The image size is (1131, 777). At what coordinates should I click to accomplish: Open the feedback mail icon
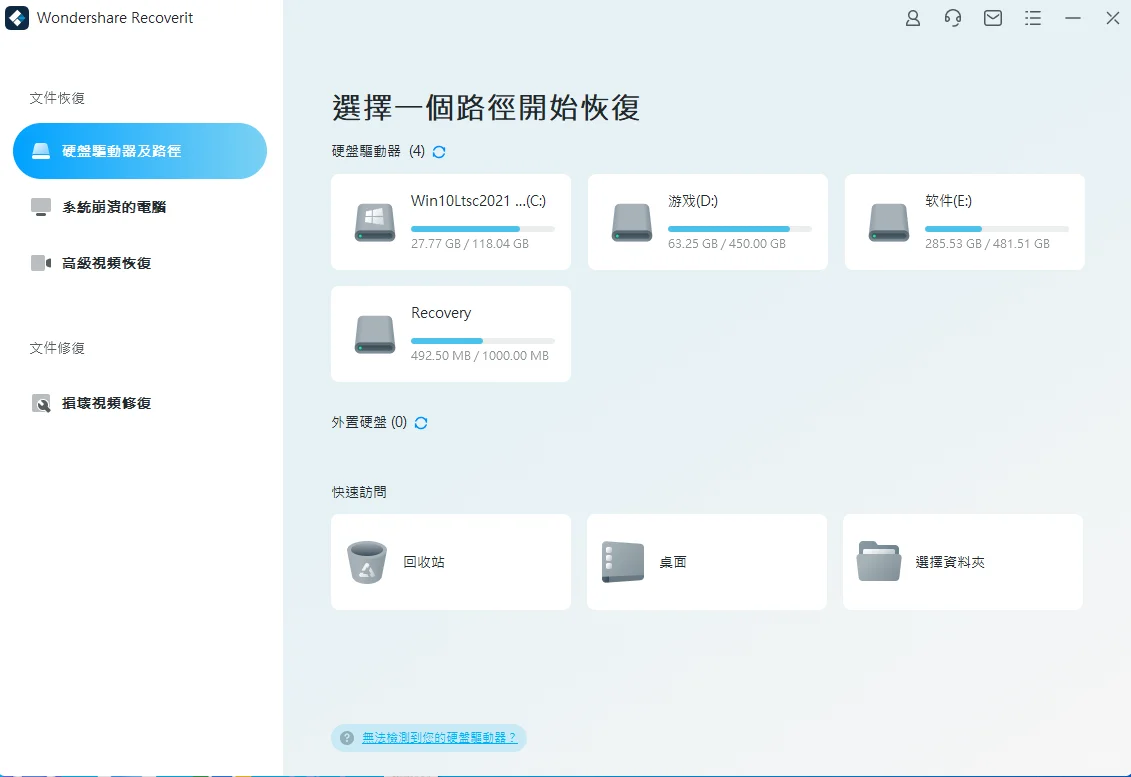point(992,18)
